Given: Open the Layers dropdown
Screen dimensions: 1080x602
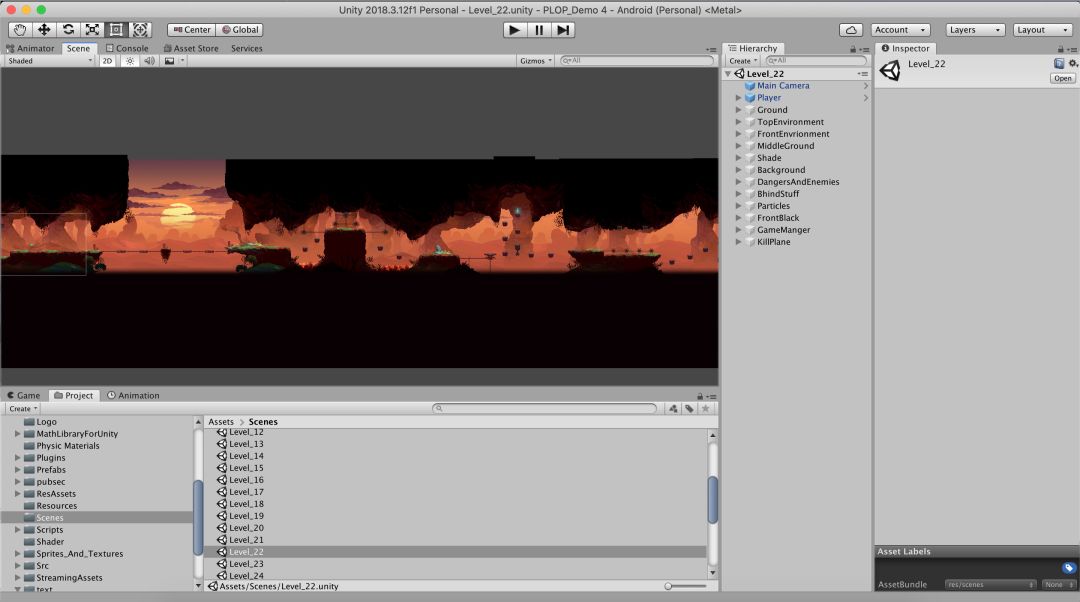Looking at the screenshot, I should 976,30.
